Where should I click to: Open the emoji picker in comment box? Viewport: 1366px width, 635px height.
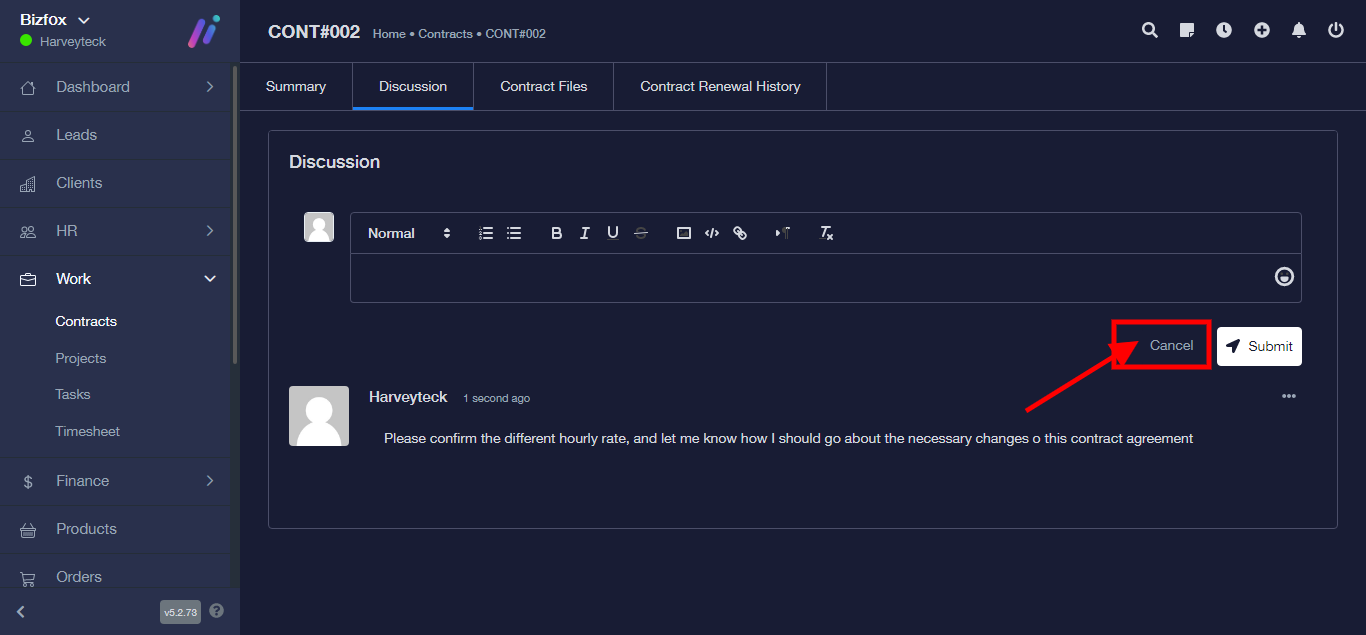click(1284, 277)
